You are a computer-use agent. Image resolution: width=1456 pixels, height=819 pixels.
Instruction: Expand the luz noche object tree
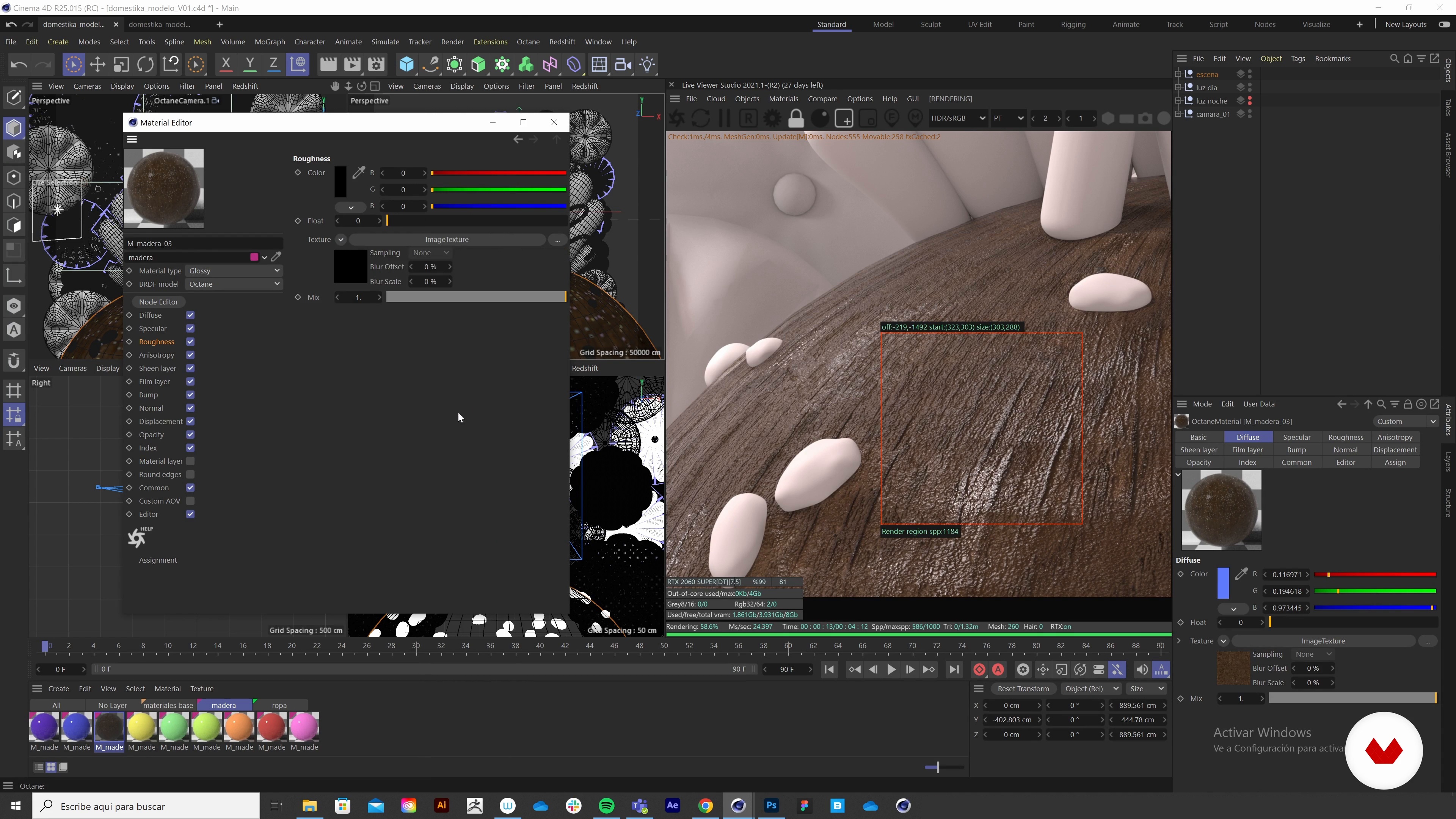coord(1178,100)
